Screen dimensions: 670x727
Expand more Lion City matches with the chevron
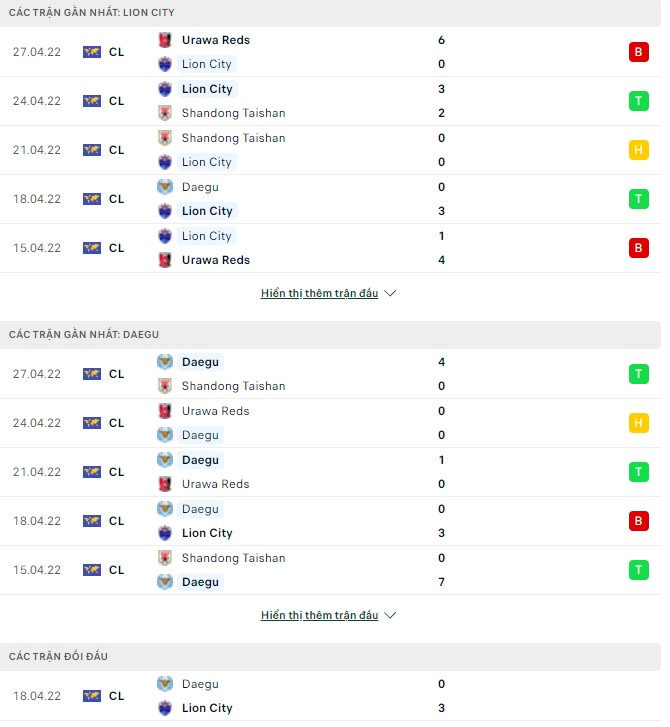pyautogui.click(x=390, y=294)
